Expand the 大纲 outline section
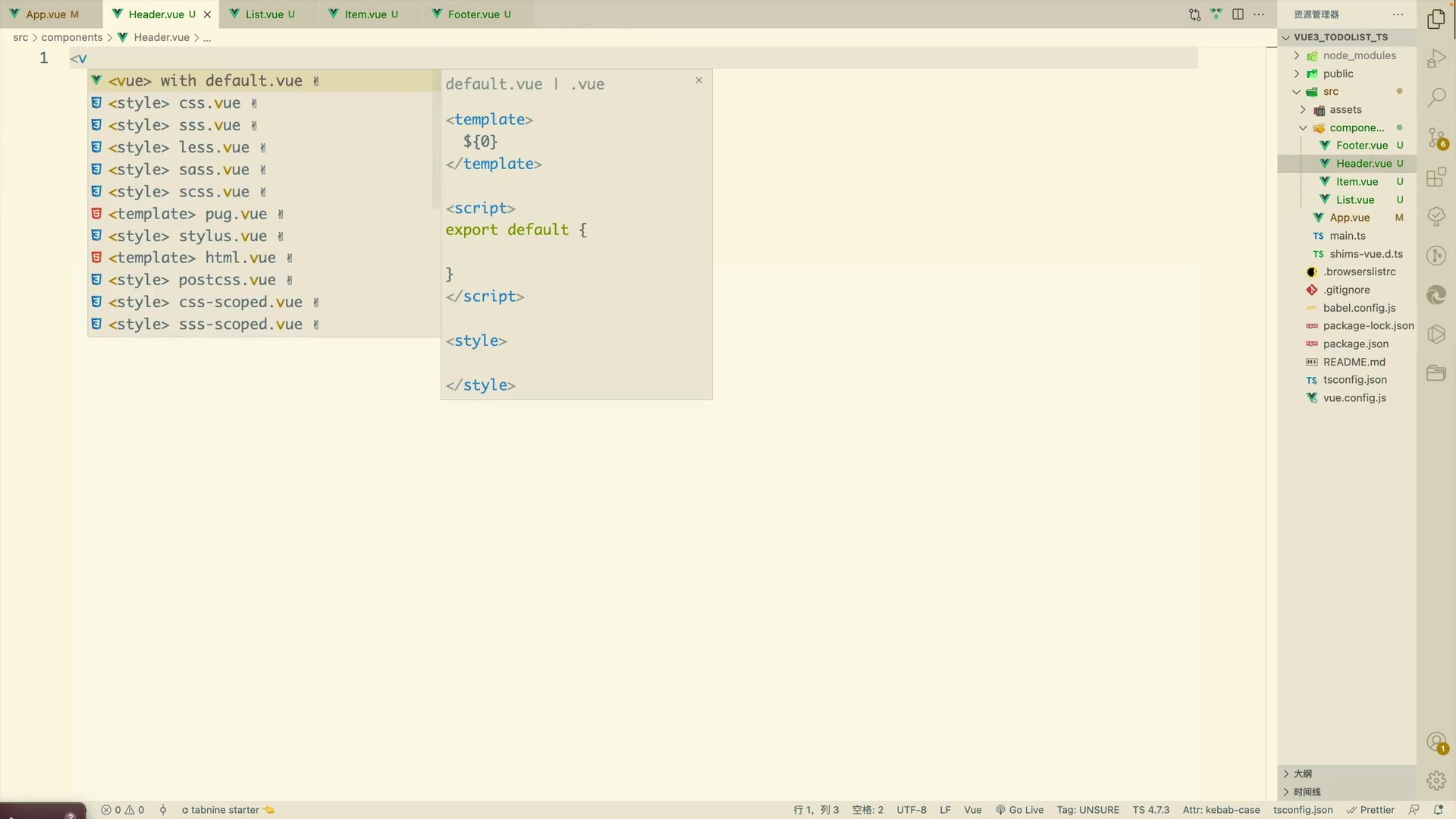 click(1302, 773)
